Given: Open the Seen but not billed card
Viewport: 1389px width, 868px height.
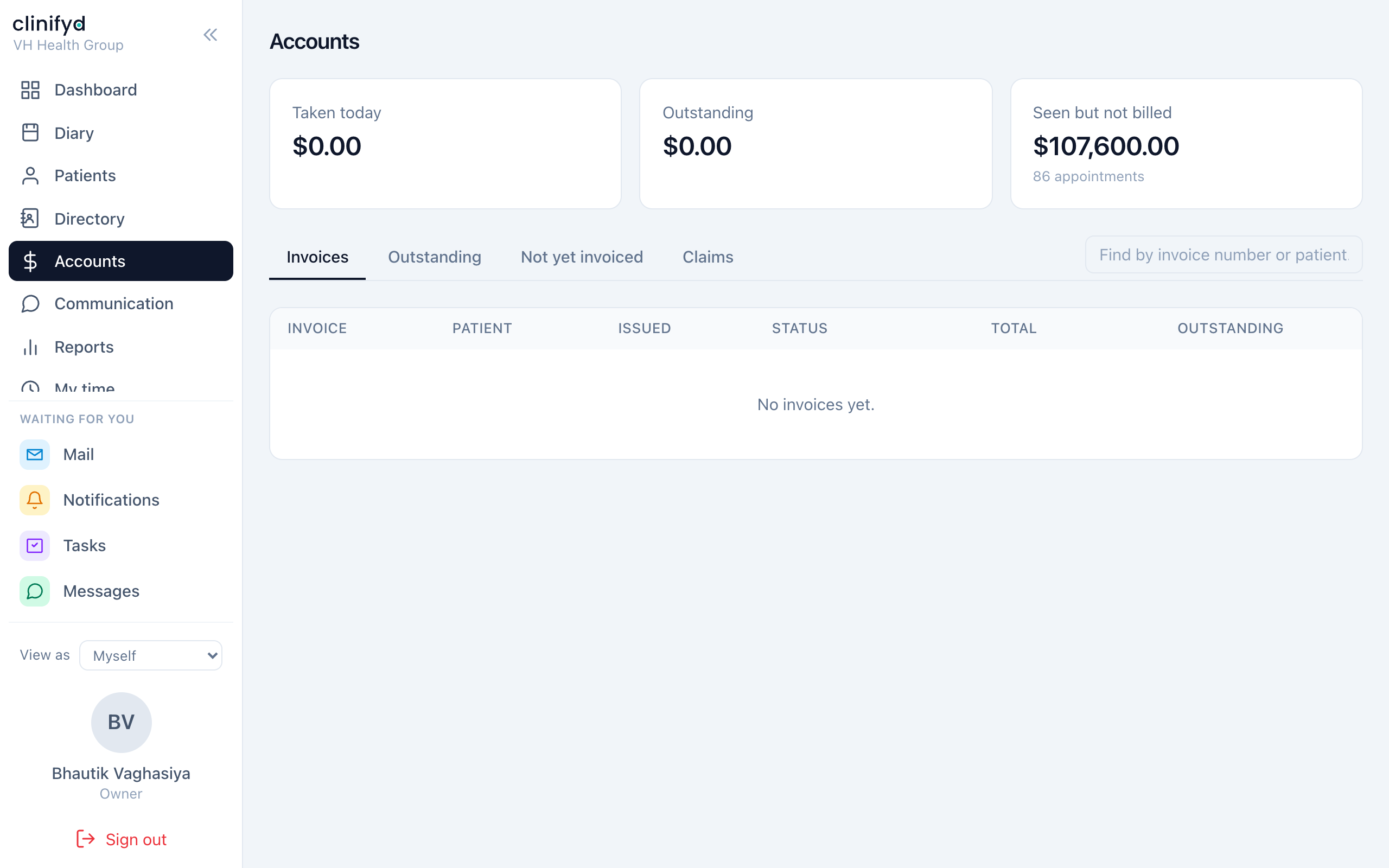Looking at the screenshot, I should tap(1186, 144).
